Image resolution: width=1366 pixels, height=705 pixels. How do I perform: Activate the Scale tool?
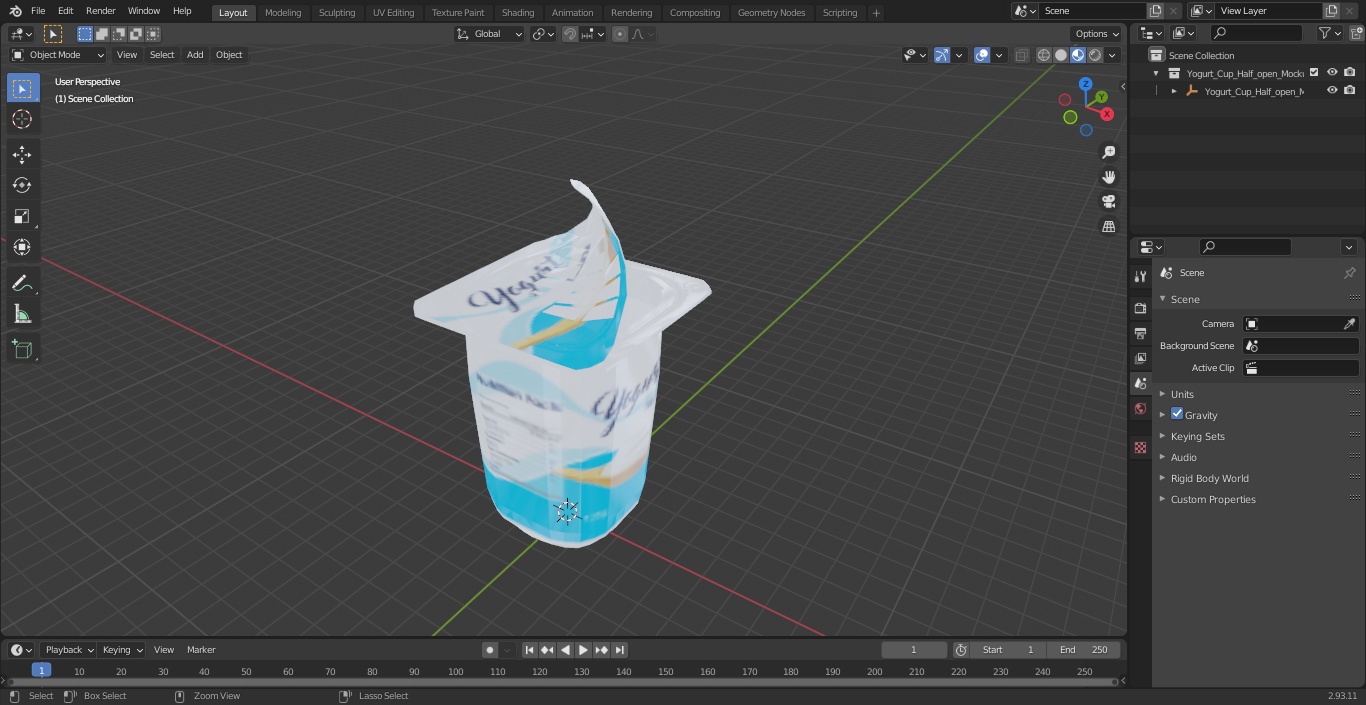[x=22, y=216]
